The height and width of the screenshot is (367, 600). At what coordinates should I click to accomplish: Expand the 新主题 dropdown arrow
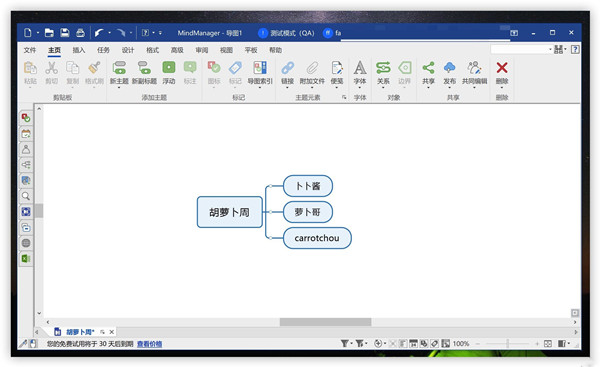click(119, 88)
